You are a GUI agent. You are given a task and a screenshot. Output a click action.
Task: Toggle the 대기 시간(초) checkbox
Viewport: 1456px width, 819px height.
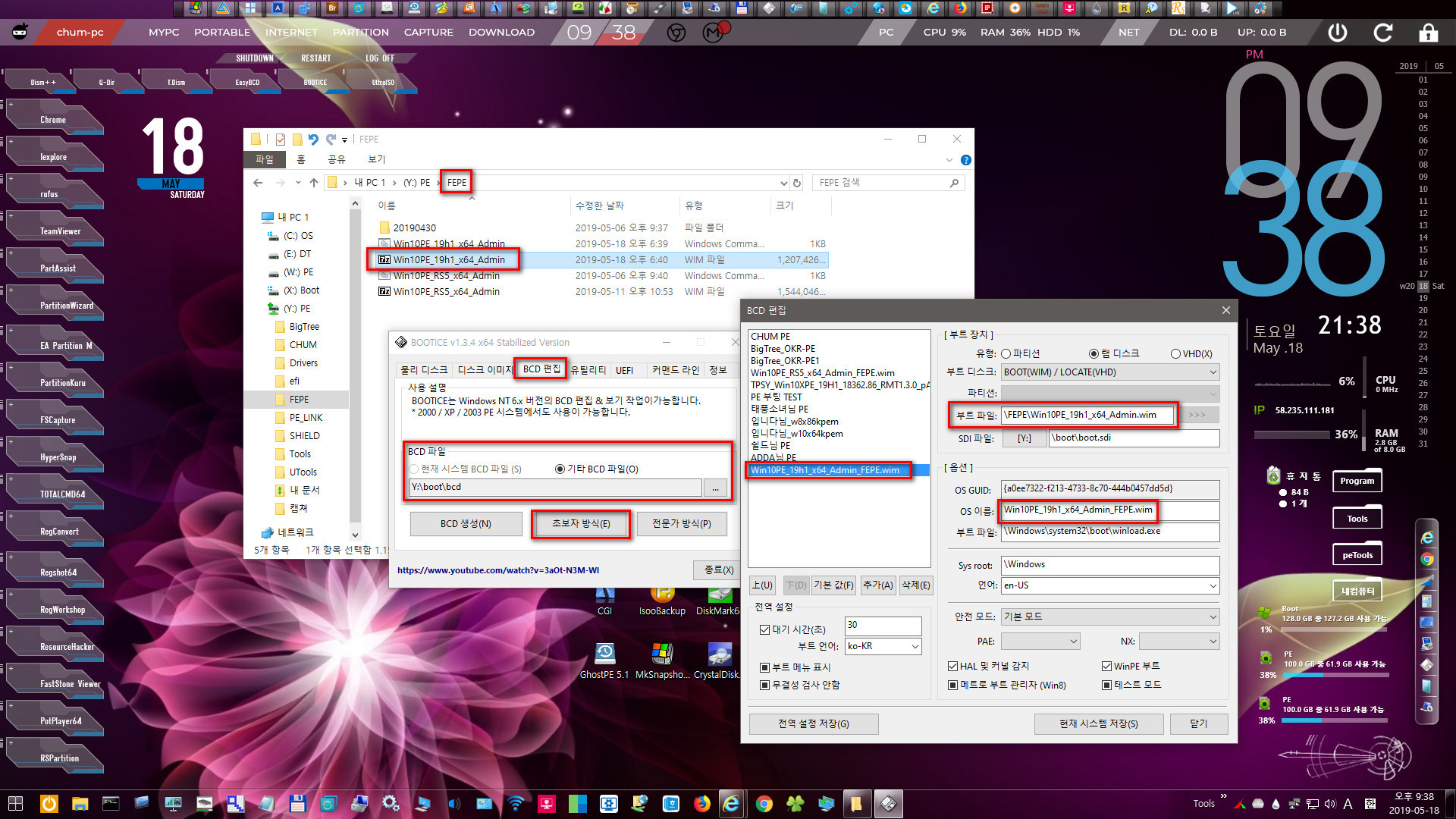coord(764,629)
